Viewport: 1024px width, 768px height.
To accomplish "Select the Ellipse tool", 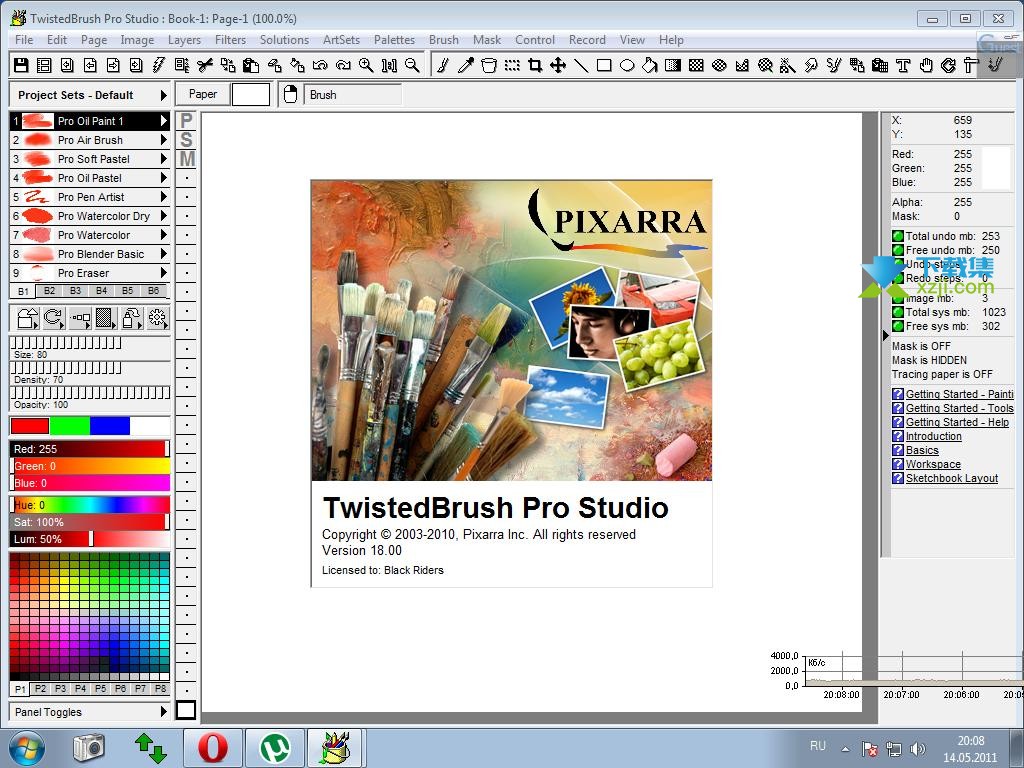I will (627, 65).
